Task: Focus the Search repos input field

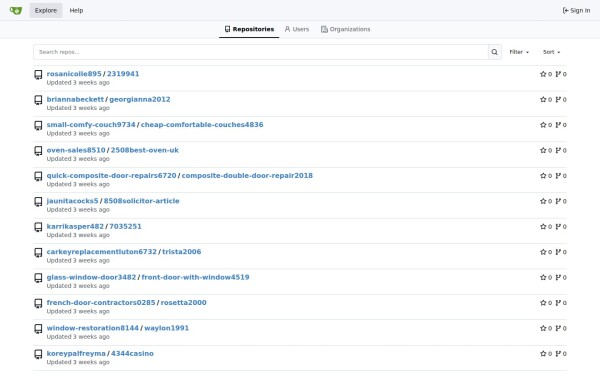Action: (x=261, y=52)
